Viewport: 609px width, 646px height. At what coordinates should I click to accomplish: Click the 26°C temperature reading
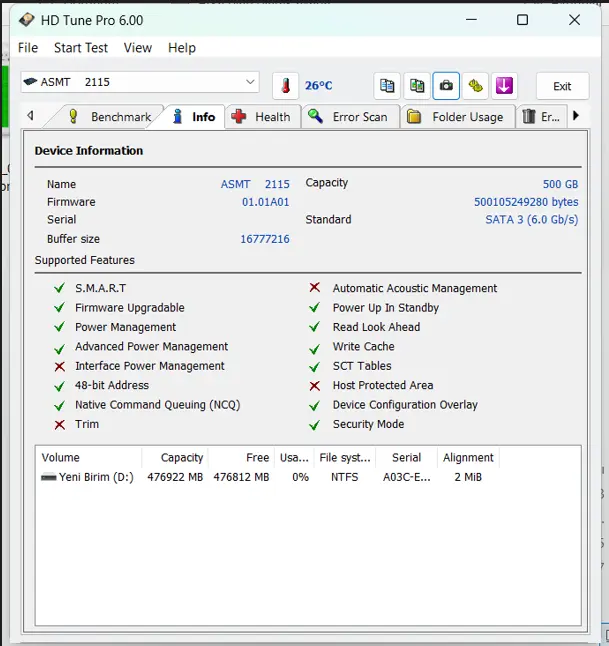tap(319, 86)
